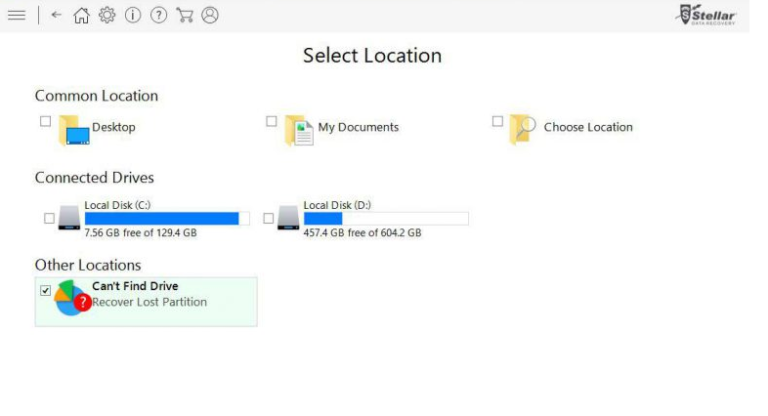This screenshot has height=416, width=768.
Task: Open the hamburger menu
Action: pos(17,16)
